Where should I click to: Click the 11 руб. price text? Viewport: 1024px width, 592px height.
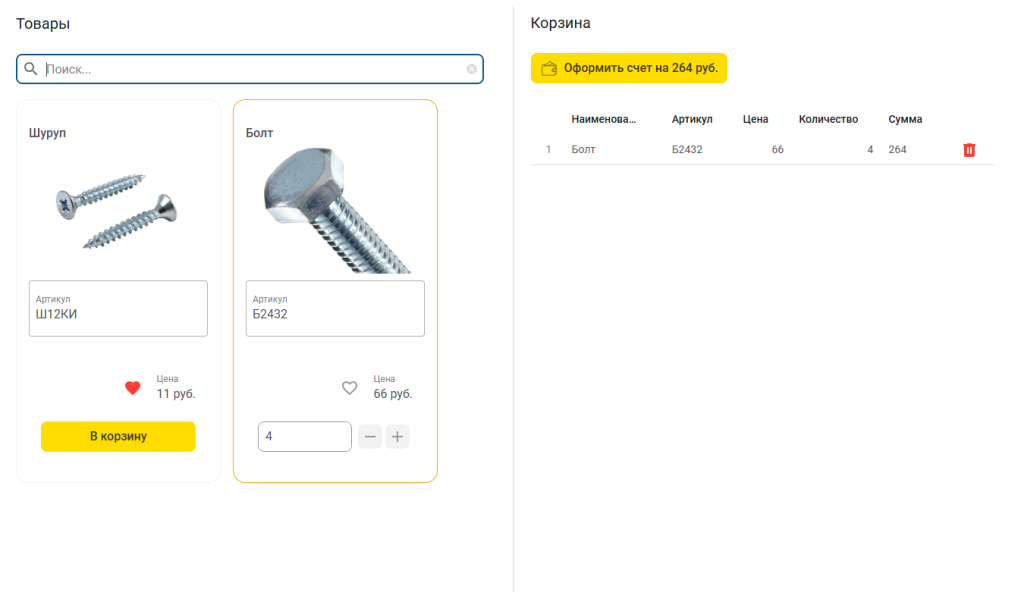tap(176, 394)
